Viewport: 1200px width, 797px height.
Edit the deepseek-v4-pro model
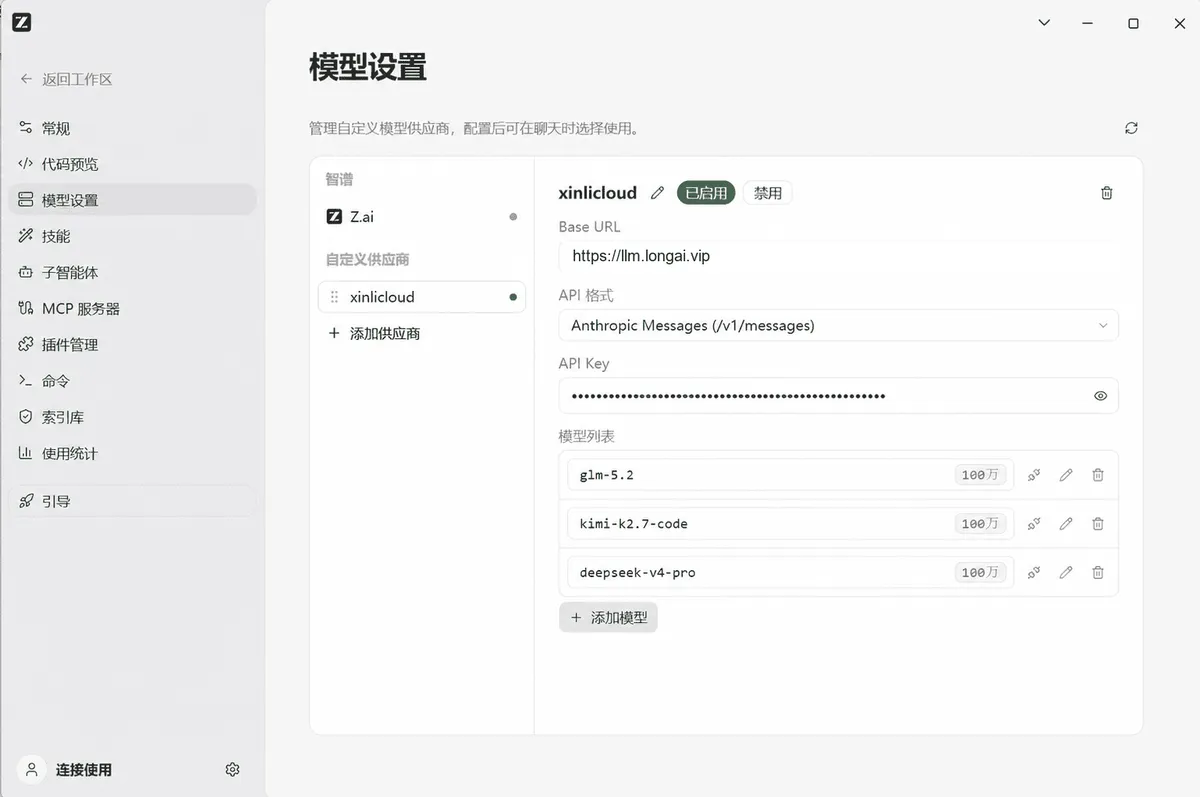coord(1066,572)
